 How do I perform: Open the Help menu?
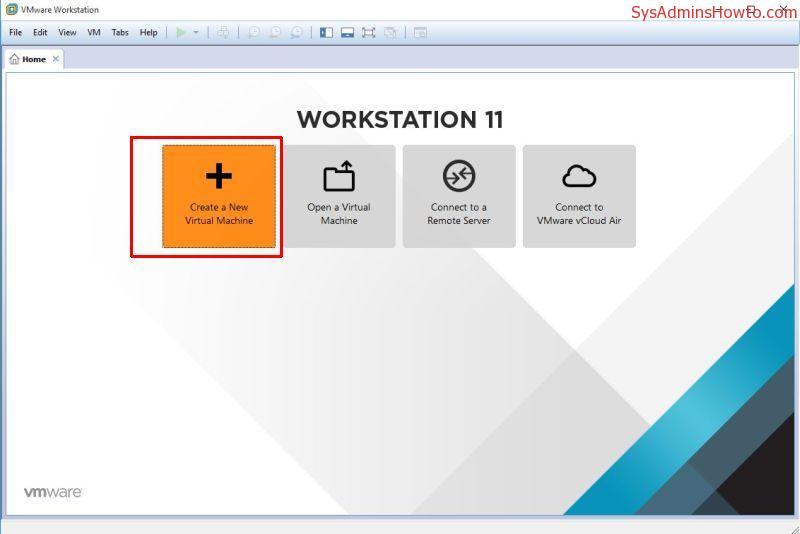148,33
